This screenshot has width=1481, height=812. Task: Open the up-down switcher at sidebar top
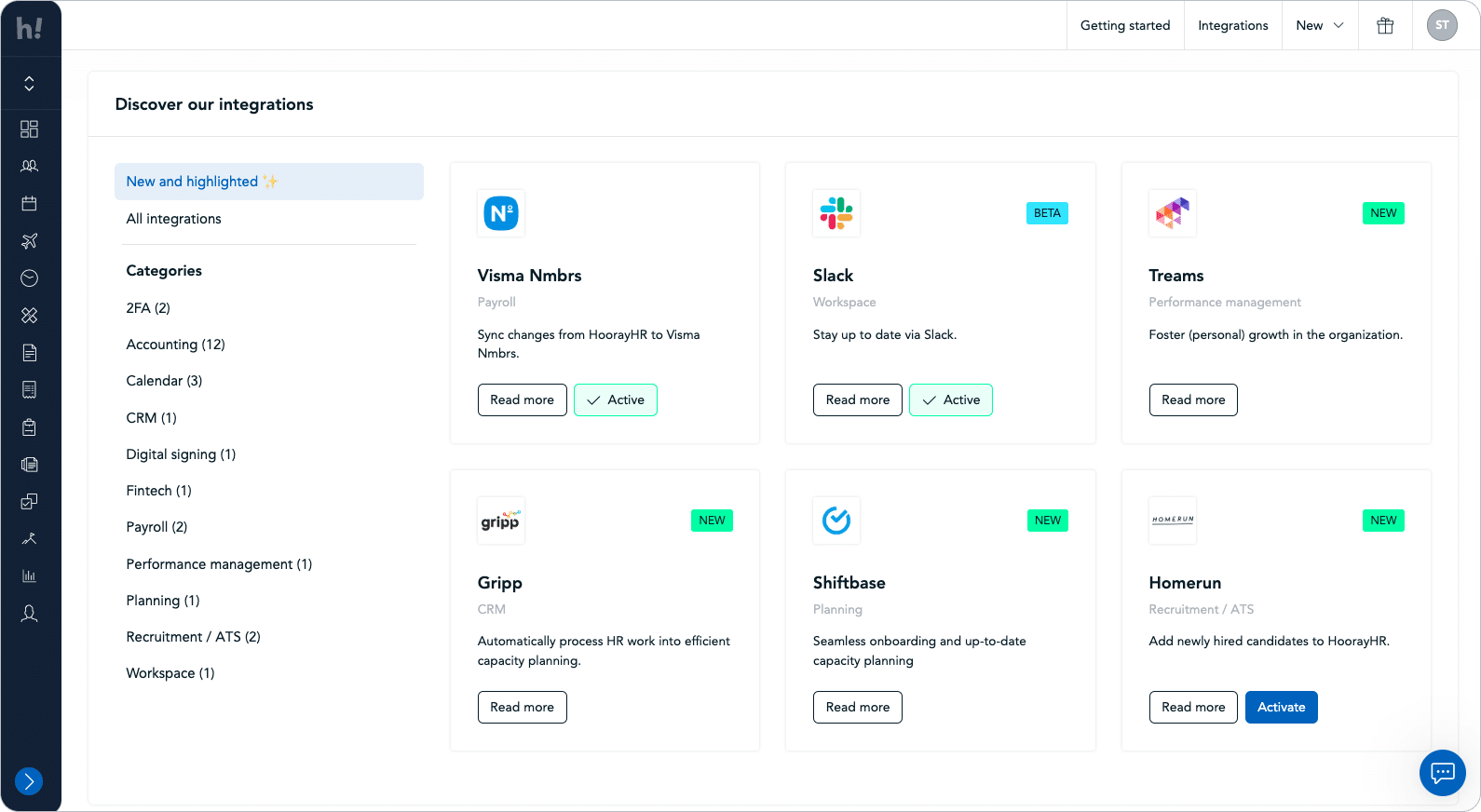pos(29,84)
